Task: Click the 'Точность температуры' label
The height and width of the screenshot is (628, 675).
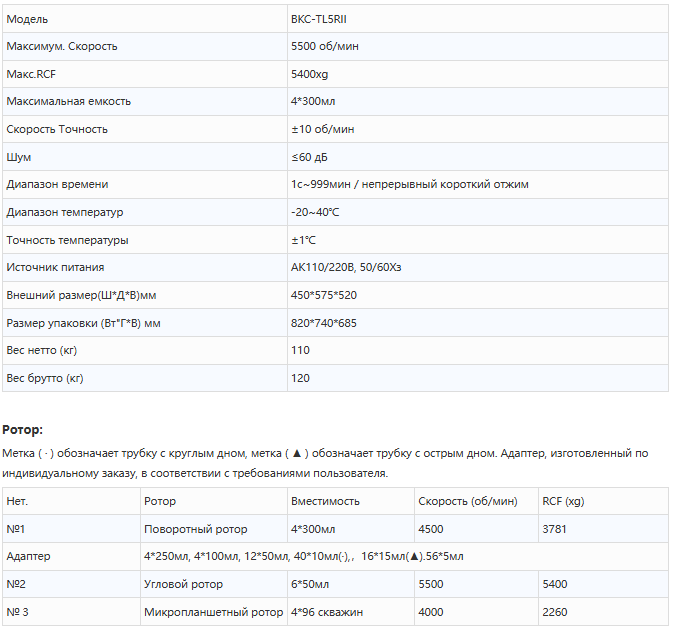Action: coord(68,240)
